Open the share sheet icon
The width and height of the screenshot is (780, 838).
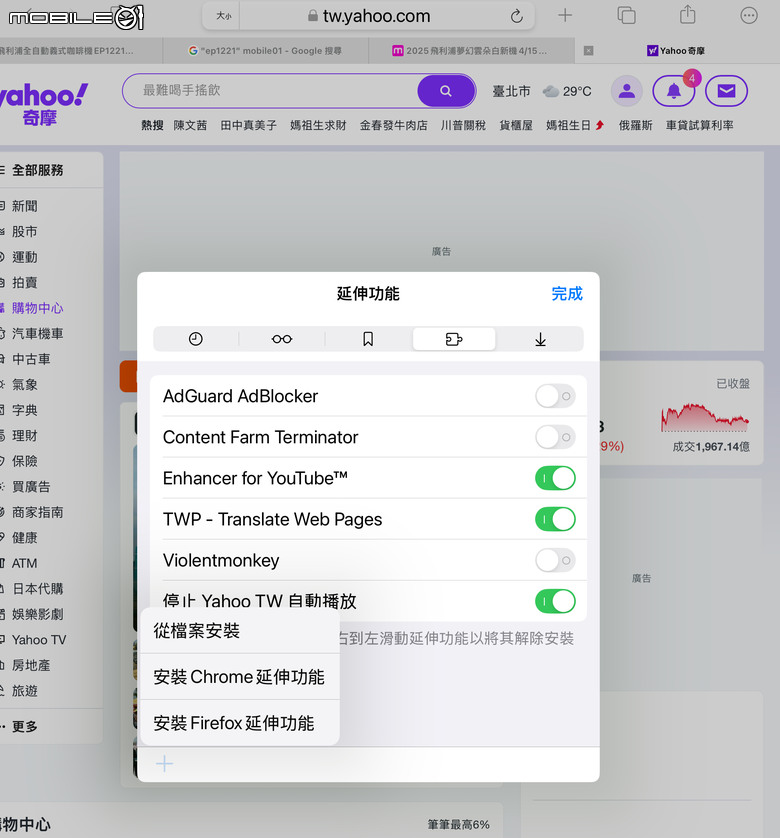coord(688,14)
